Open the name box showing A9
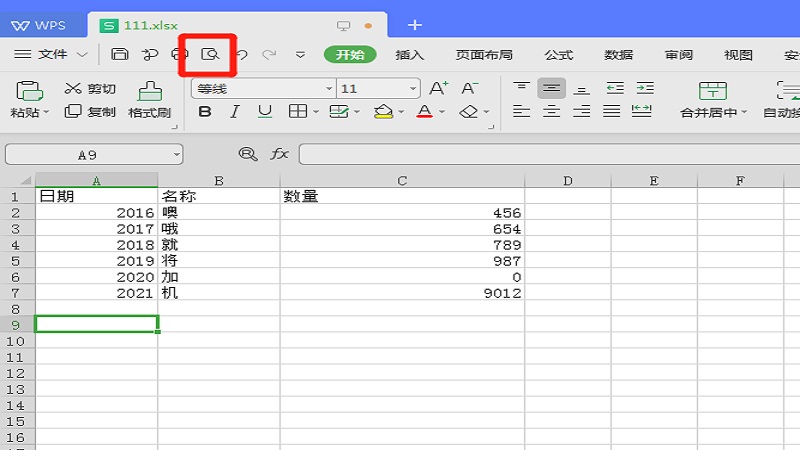This screenshot has width=800, height=450. (x=94, y=155)
